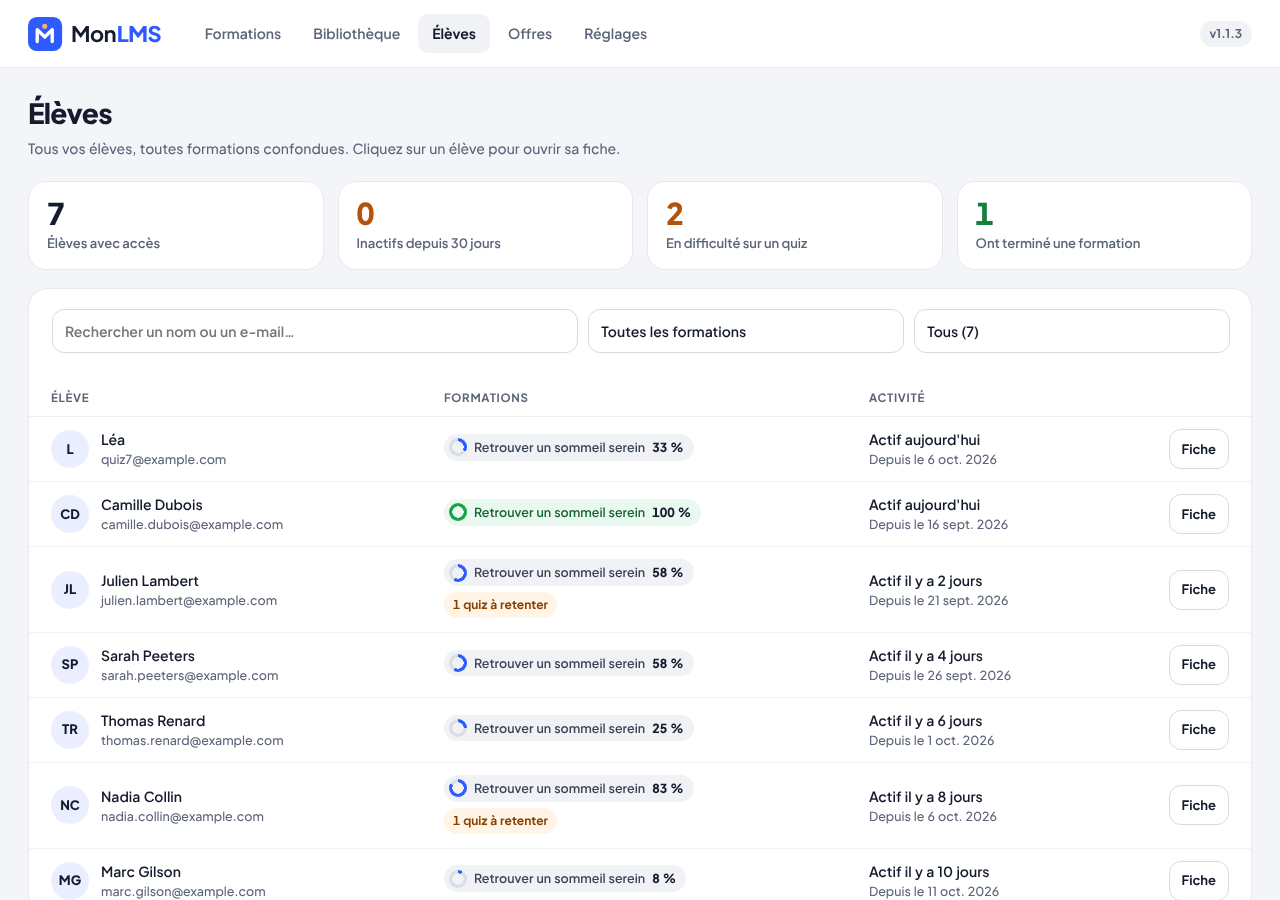The width and height of the screenshot is (1280, 900).
Task: Click Fiche on Julien Lambert's row
Action: tap(1199, 589)
